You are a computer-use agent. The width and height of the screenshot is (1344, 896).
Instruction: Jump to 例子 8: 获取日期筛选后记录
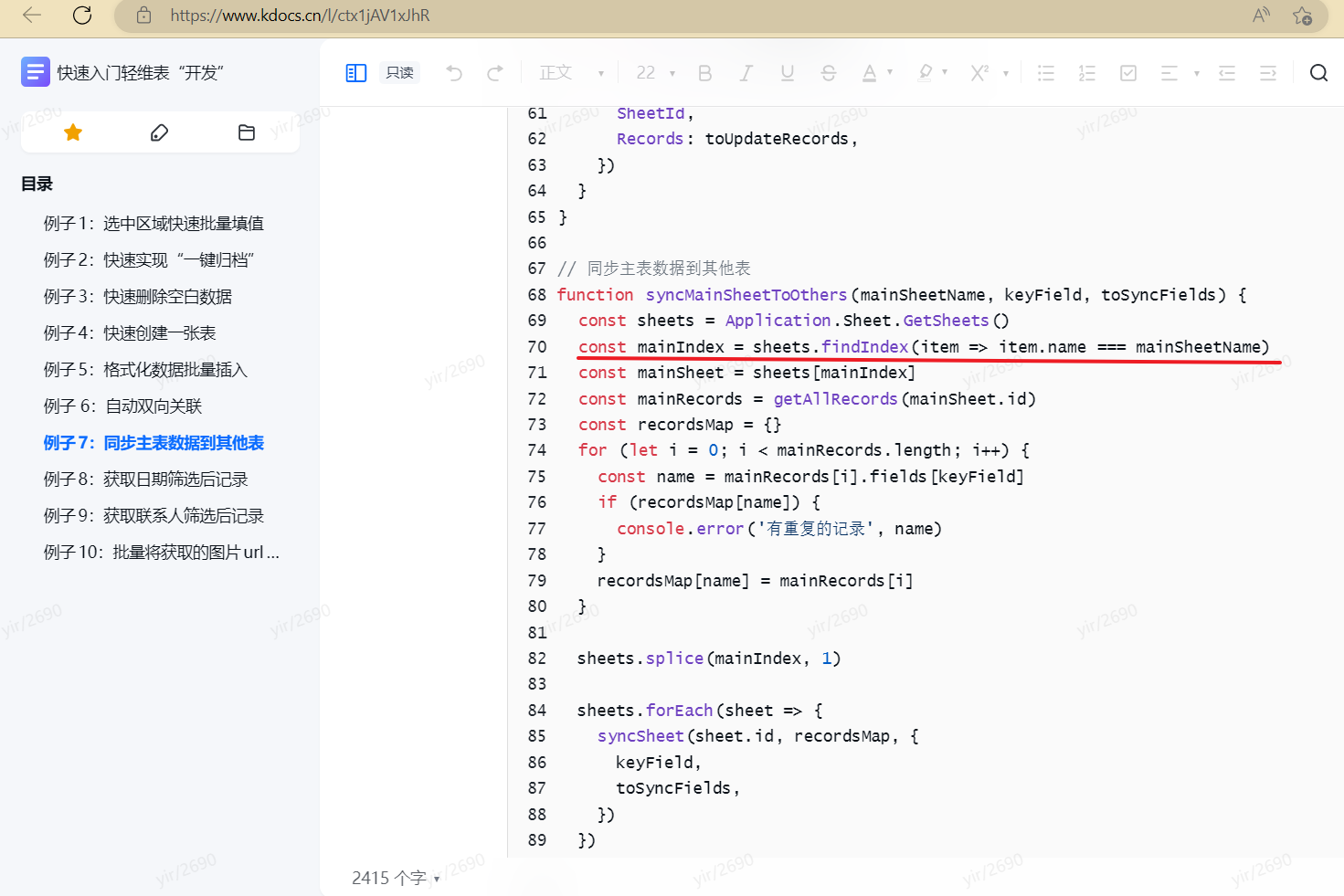click(x=145, y=480)
